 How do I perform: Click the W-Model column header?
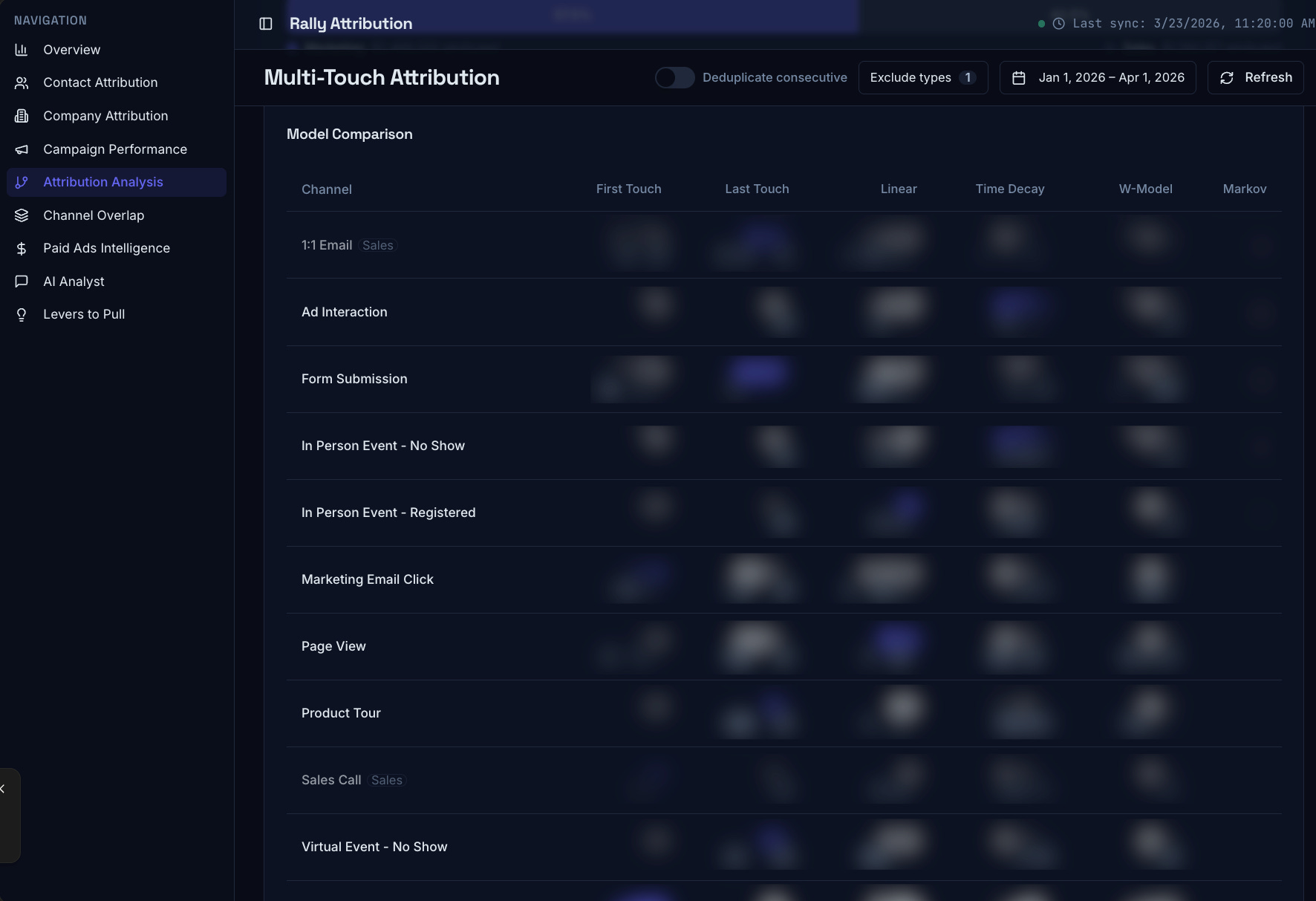tap(1145, 189)
